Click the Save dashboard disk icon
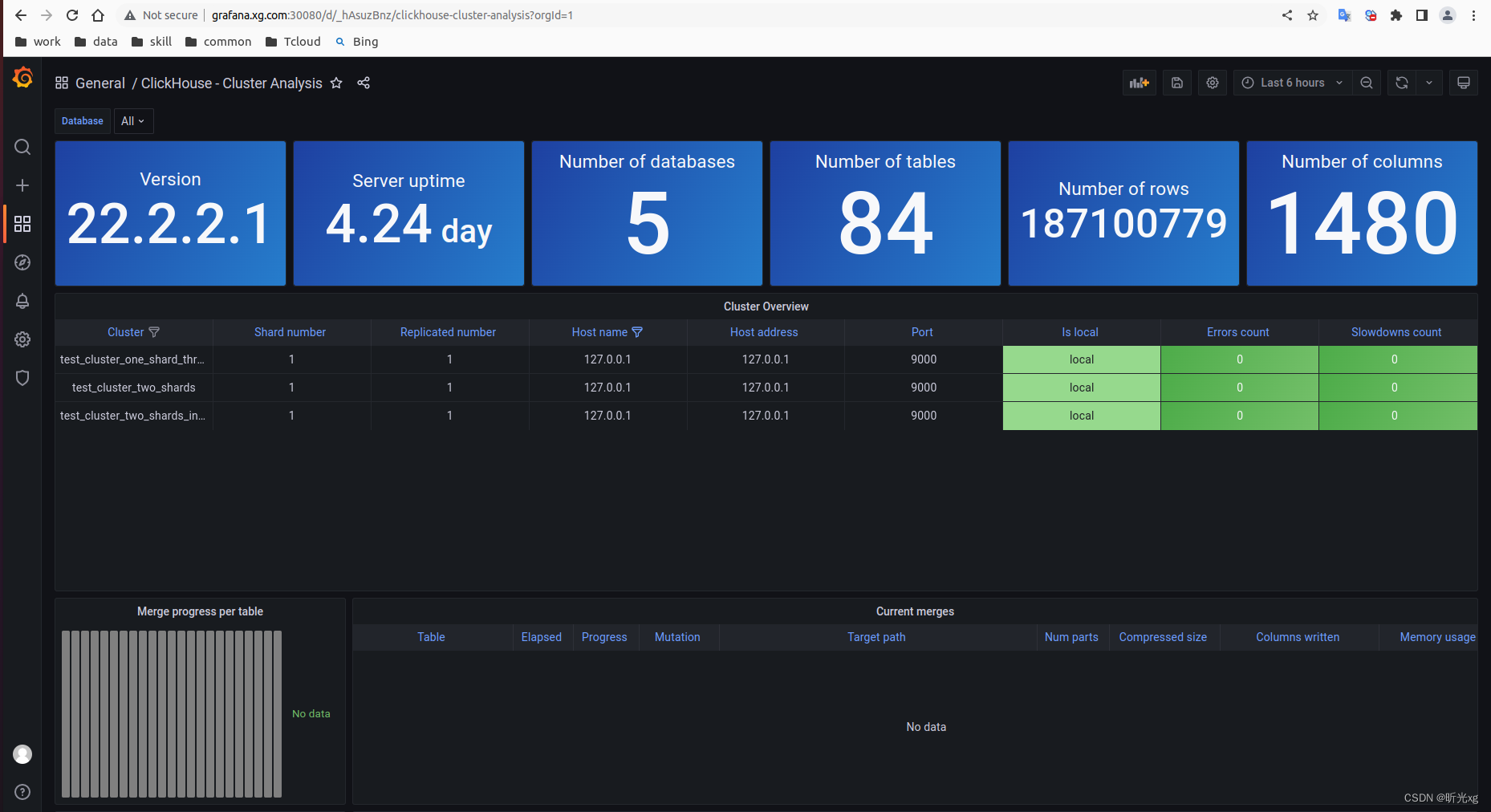 tap(1176, 82)
